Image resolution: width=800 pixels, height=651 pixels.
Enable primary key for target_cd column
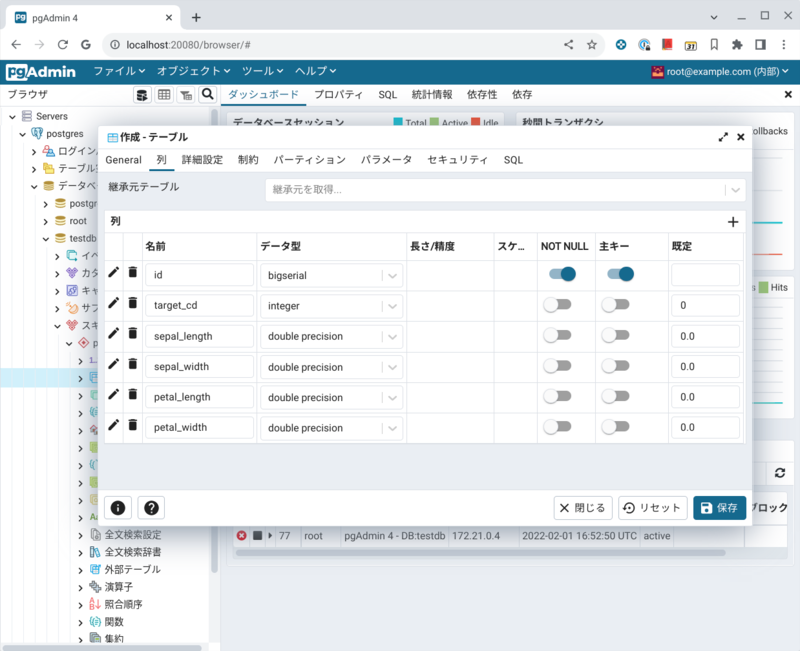(615, 305)
